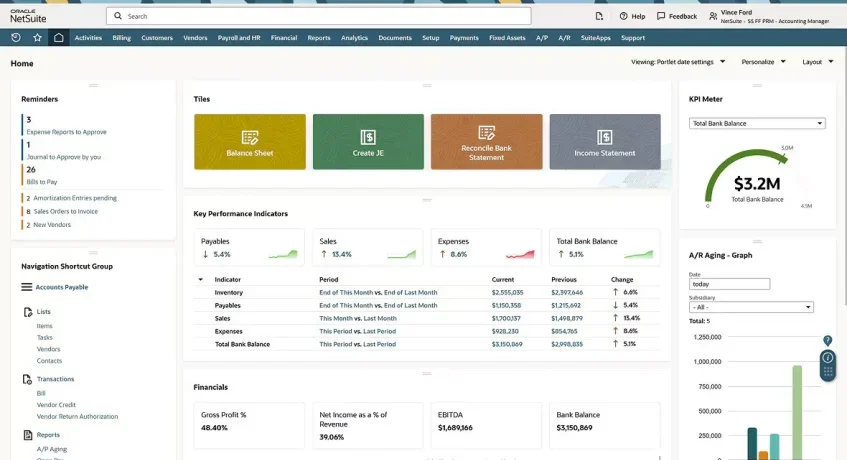Open the Subsidiary All dropdown
The image size is (847, 460).
coord(751,307)
